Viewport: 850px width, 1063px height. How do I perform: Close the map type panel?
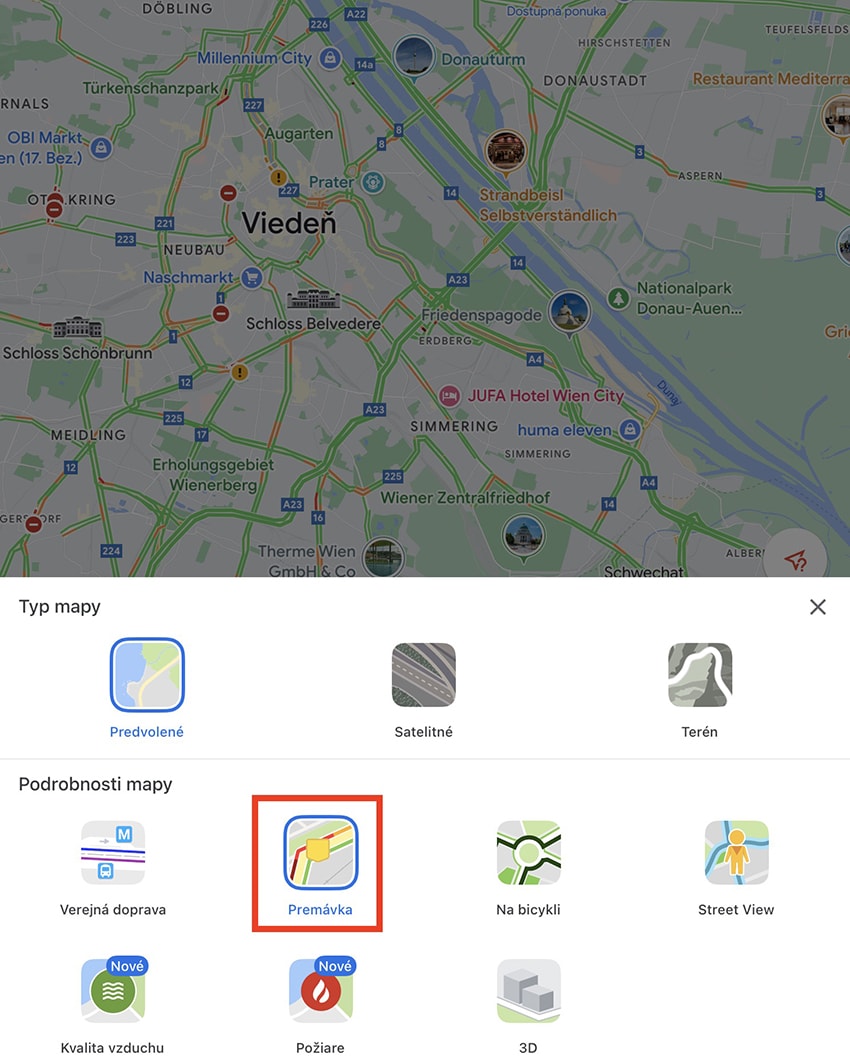pyautogui.click(x=817, y=607)
